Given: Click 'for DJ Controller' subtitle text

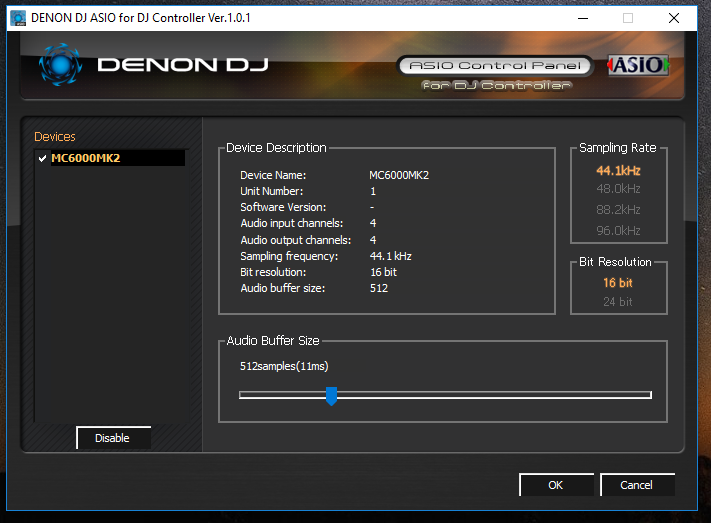Looking at the screenshot, I should (x=497, y=85).
